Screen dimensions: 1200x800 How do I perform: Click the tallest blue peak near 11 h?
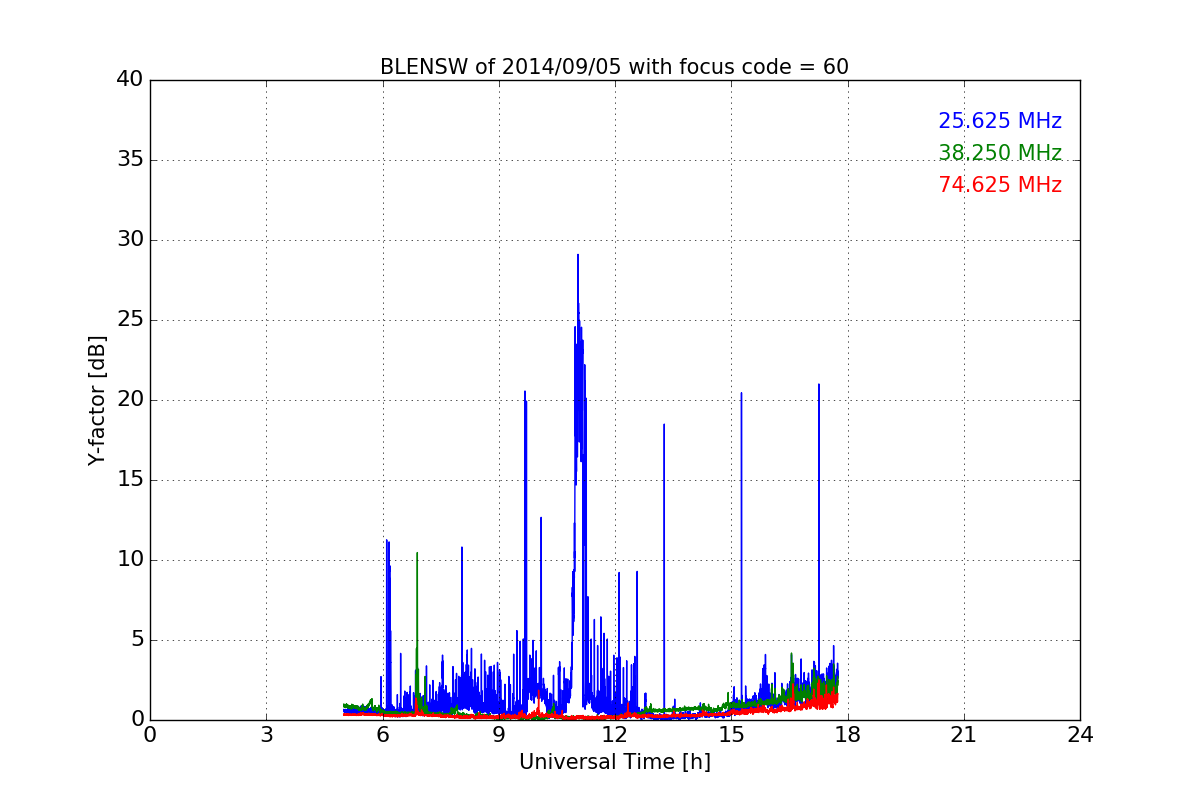coord(578,256)
